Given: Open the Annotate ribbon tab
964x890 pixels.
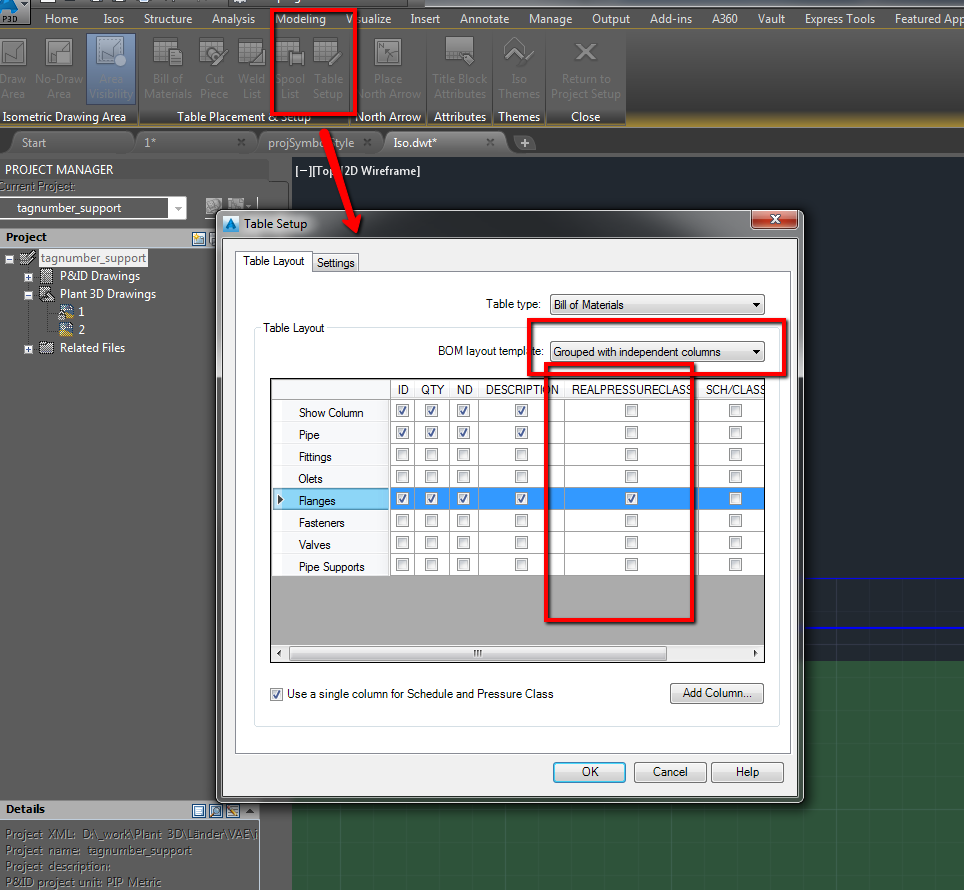Looking at the screenshot, I should click(x=484, y=18).
